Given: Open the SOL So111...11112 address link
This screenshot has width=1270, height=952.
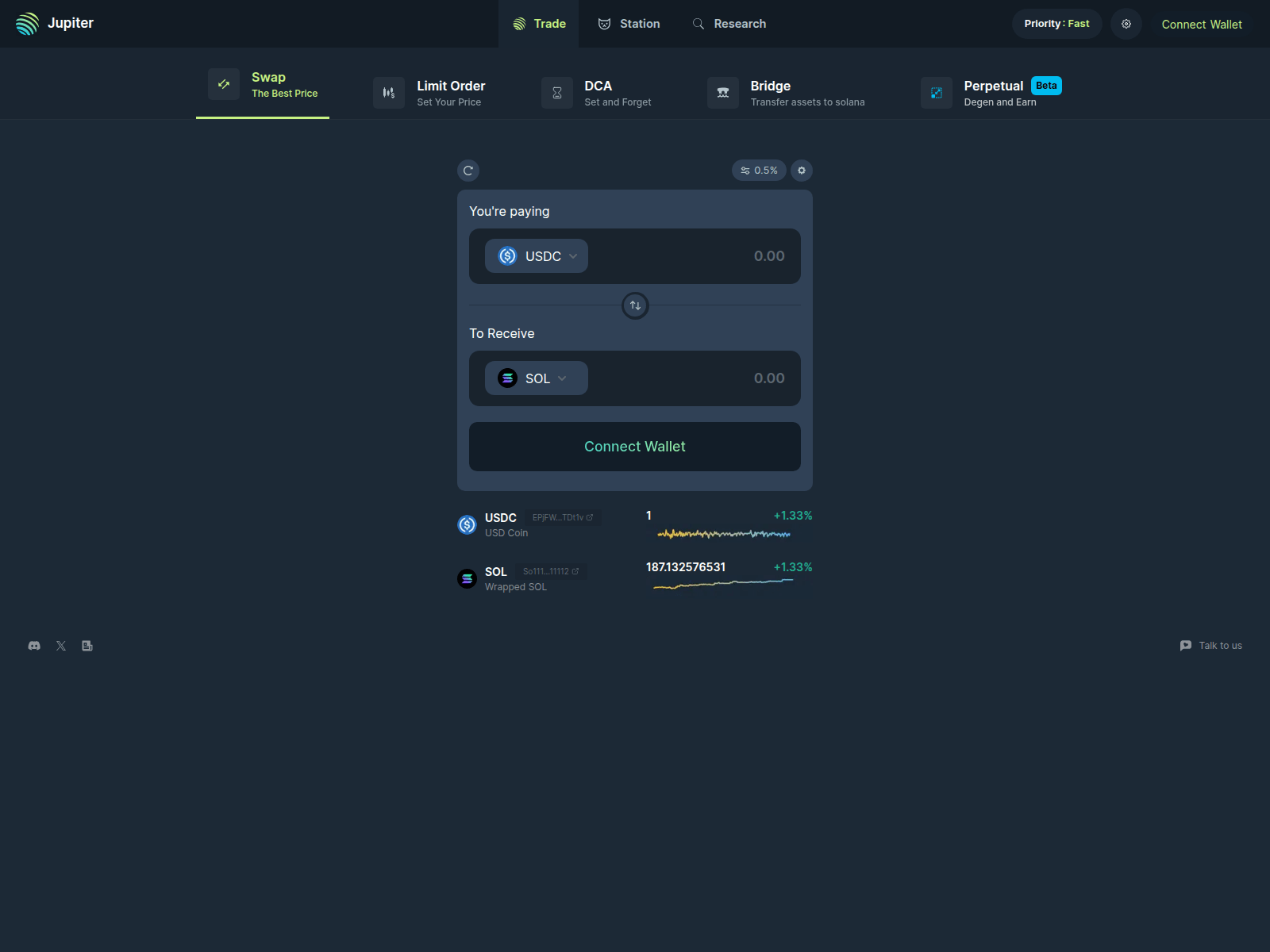Looking at the screenshot, I should (x=551, y=571).
